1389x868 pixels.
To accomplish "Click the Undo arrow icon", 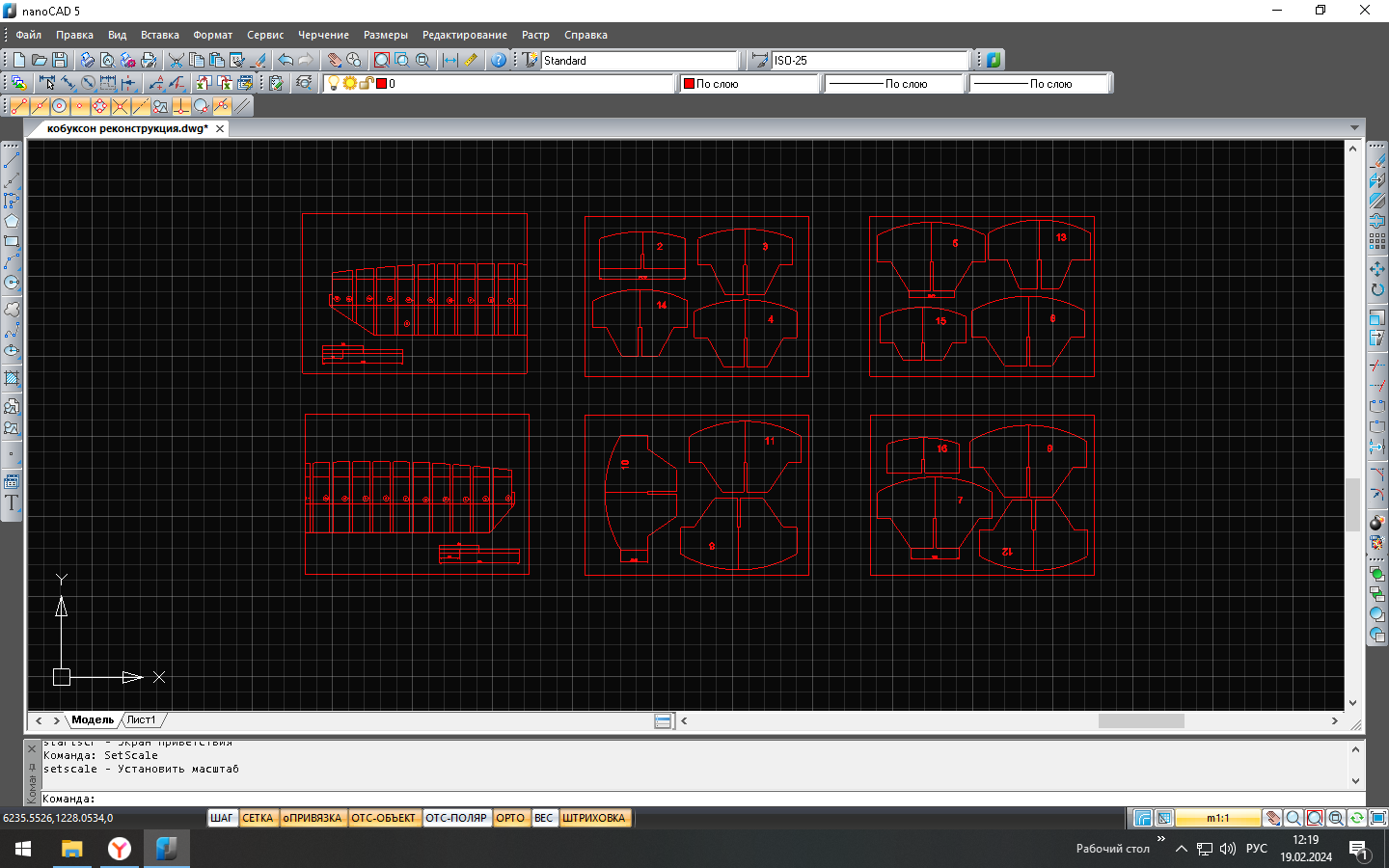I will pyautogui.click(x=286, y=60).
